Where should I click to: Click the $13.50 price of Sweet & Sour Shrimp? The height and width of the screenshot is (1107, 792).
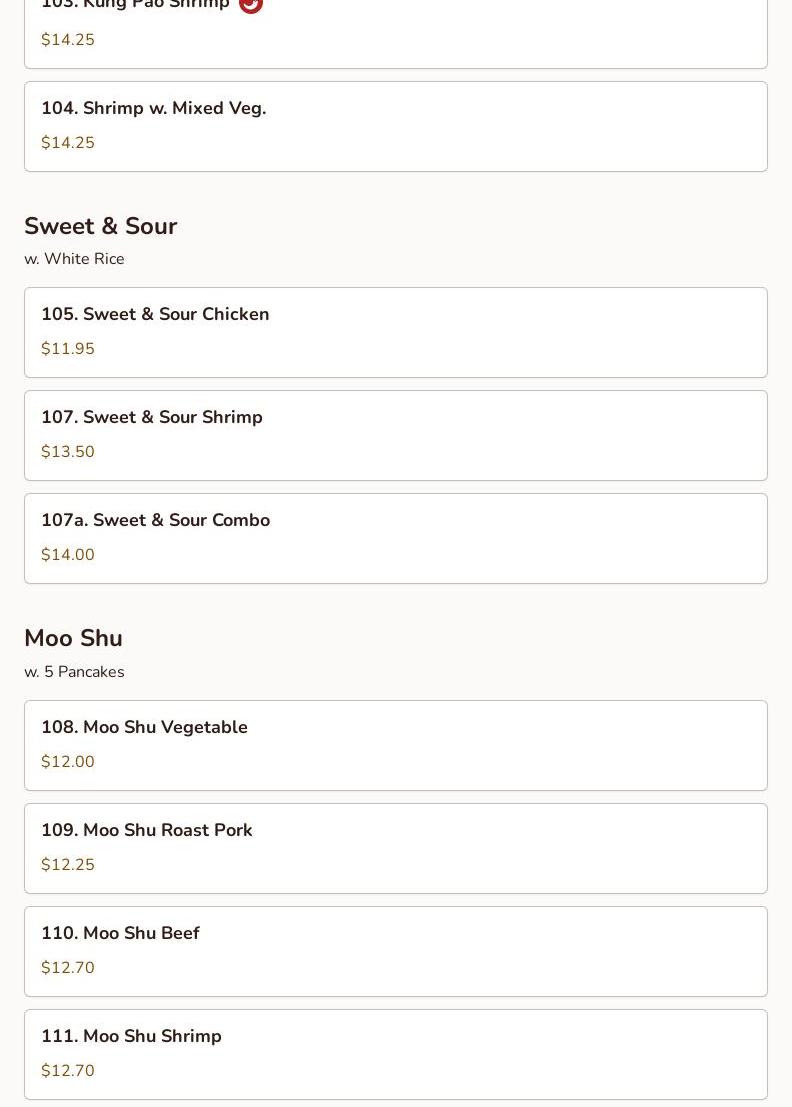click(68, 452)
